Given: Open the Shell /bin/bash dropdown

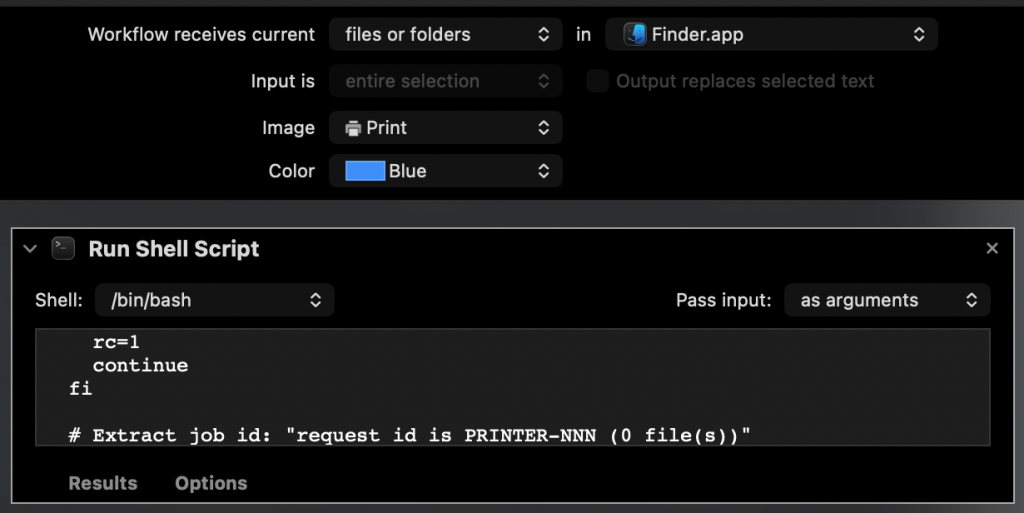Looking at the screenshot, I should click(x=214, y=300).
